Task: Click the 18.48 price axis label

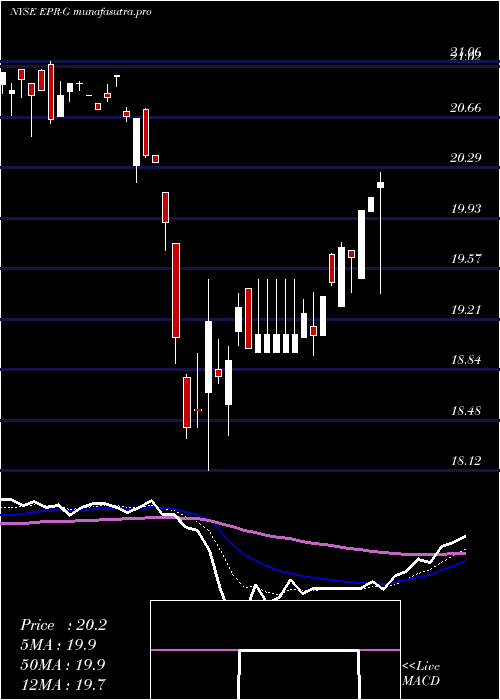Action: tap(466, 410)
